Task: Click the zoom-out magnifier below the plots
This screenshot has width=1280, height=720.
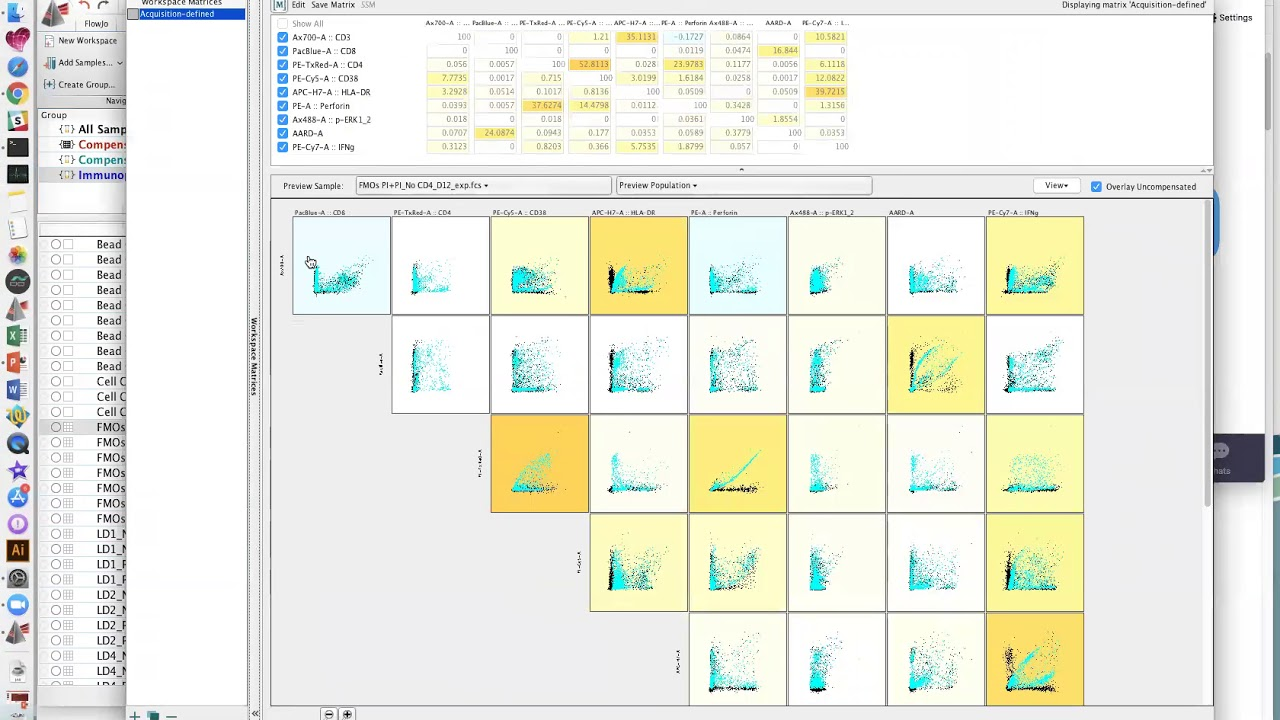Action: (x=329, y=714)
